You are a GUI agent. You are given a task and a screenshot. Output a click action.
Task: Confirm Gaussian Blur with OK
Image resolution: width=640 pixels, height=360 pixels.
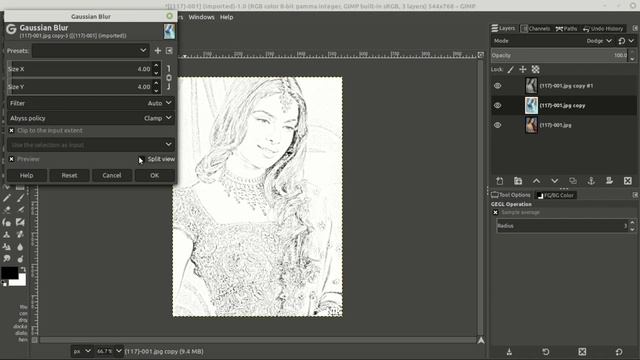pos(154,175)
